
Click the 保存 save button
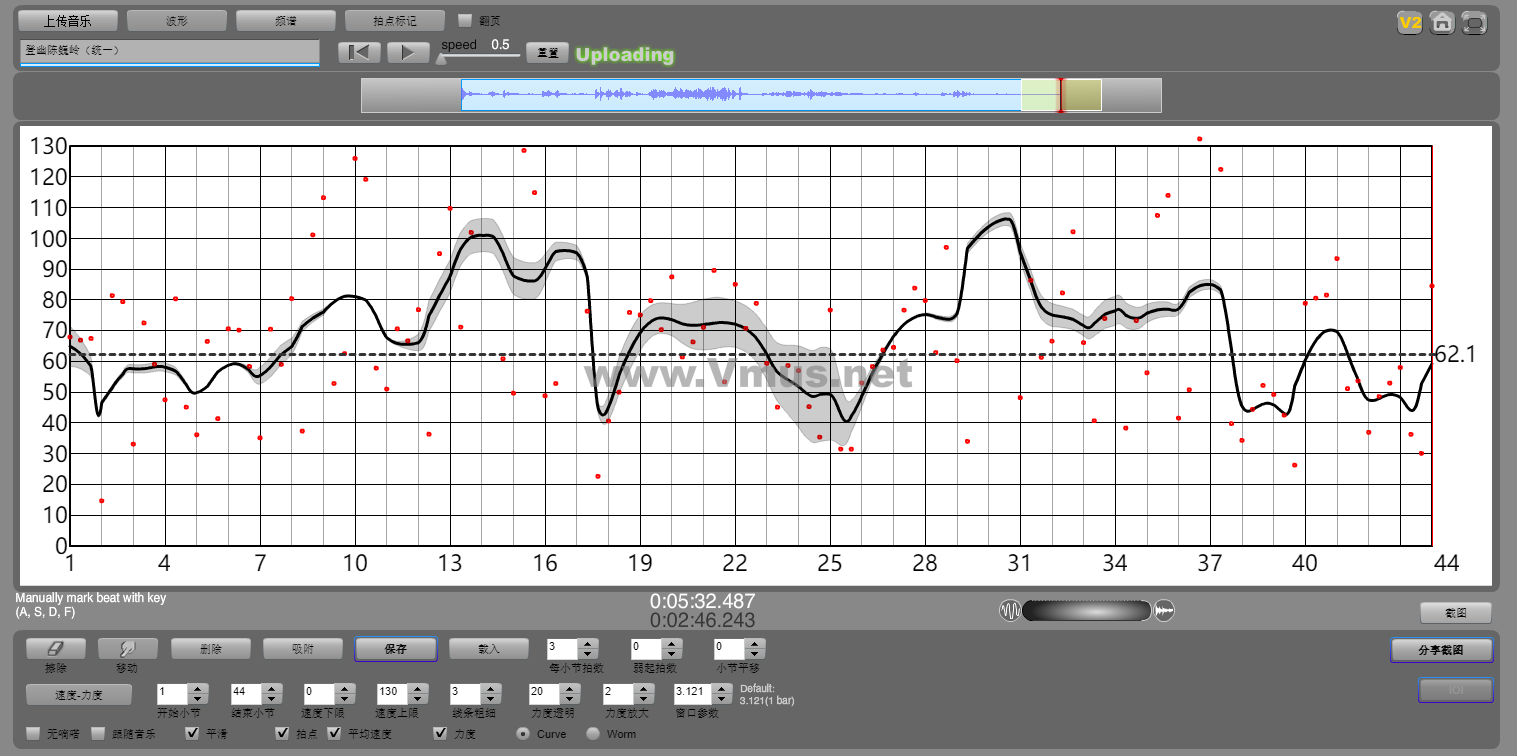(396, 648)
